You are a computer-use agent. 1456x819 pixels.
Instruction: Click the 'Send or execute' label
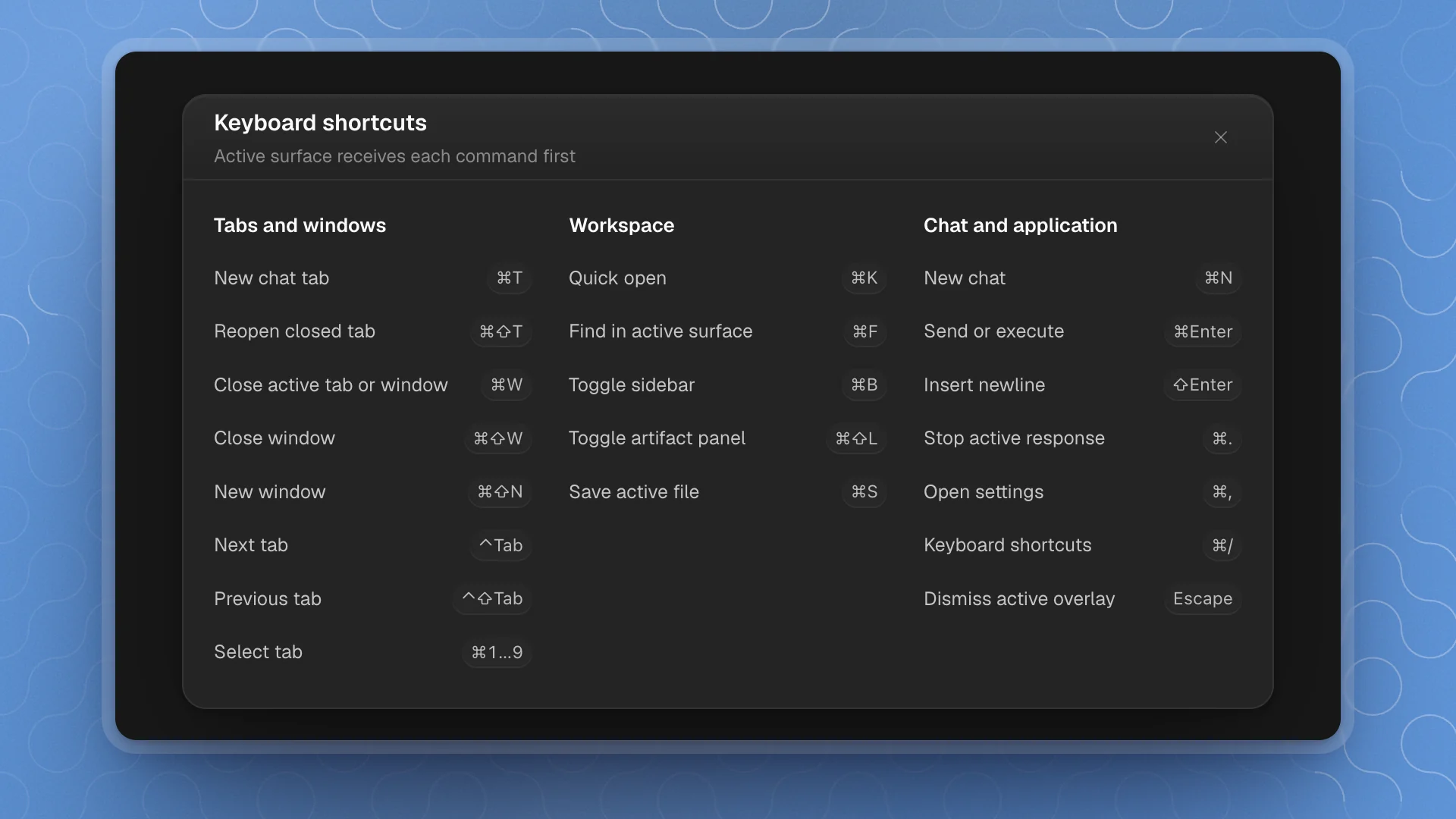click(x=993, y=331)
